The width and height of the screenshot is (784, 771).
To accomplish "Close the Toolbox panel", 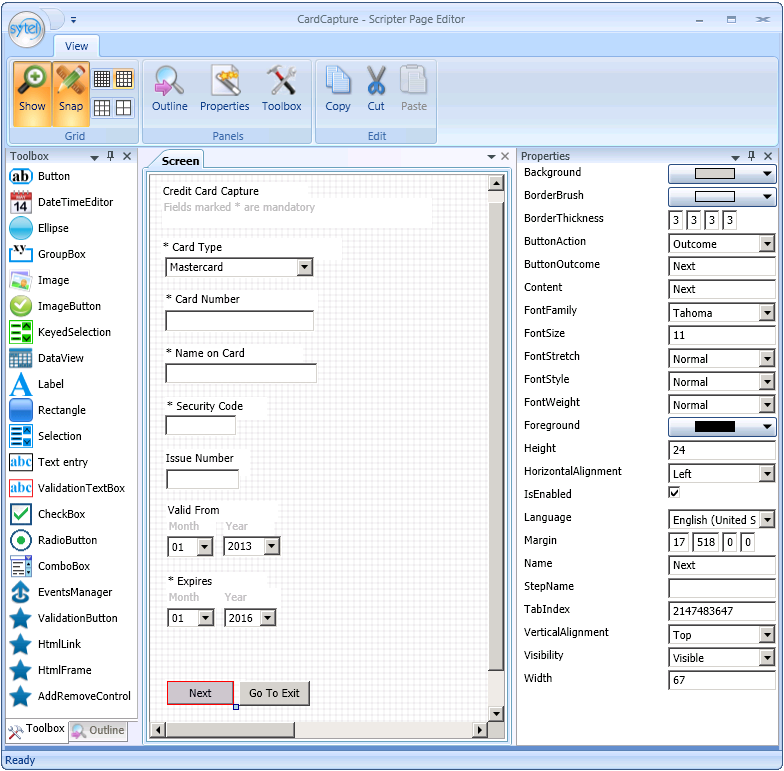I will click(x=127, y=156).
